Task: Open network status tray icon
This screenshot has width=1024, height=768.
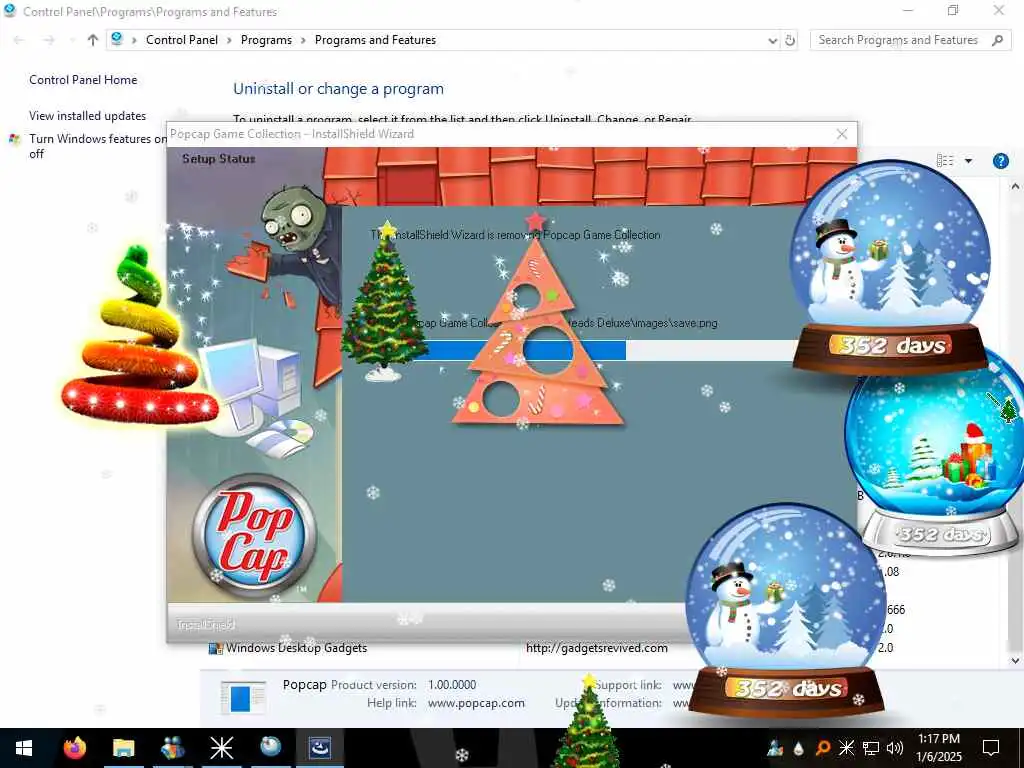Action: (871, 748)
